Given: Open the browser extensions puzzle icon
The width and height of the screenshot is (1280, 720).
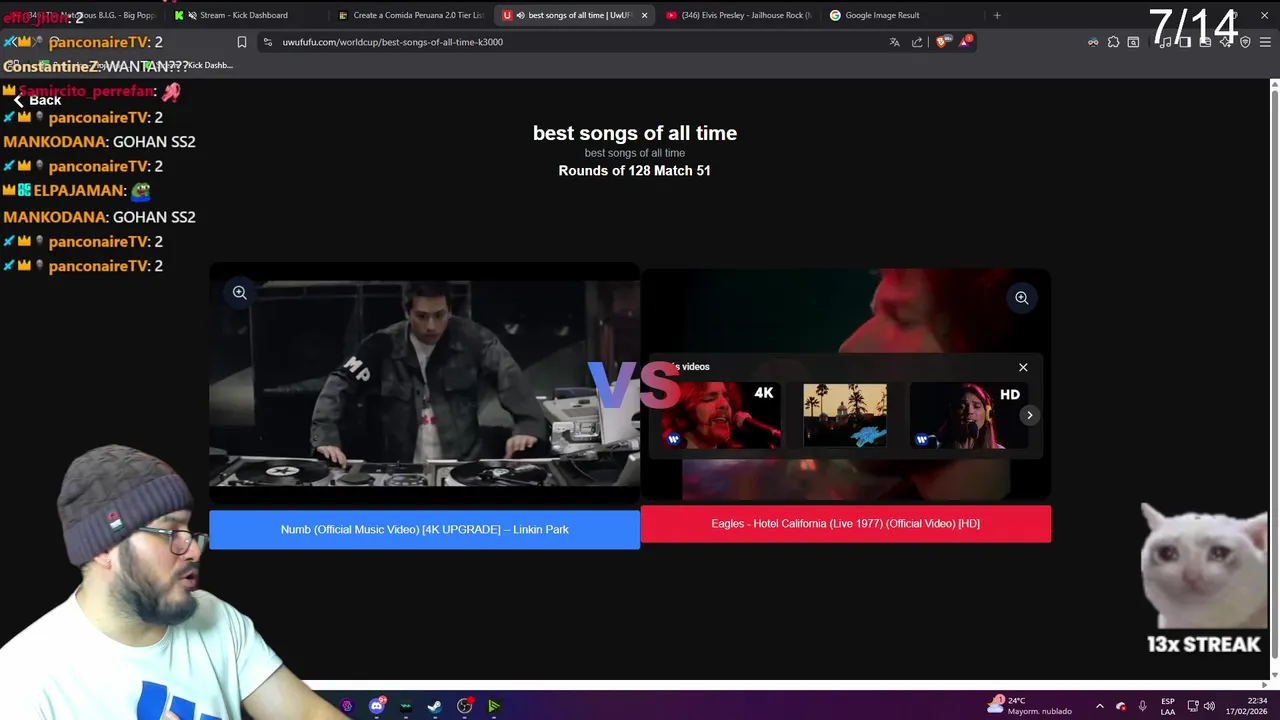Looking at the screenshot, I should click(x=1113, y=42).
